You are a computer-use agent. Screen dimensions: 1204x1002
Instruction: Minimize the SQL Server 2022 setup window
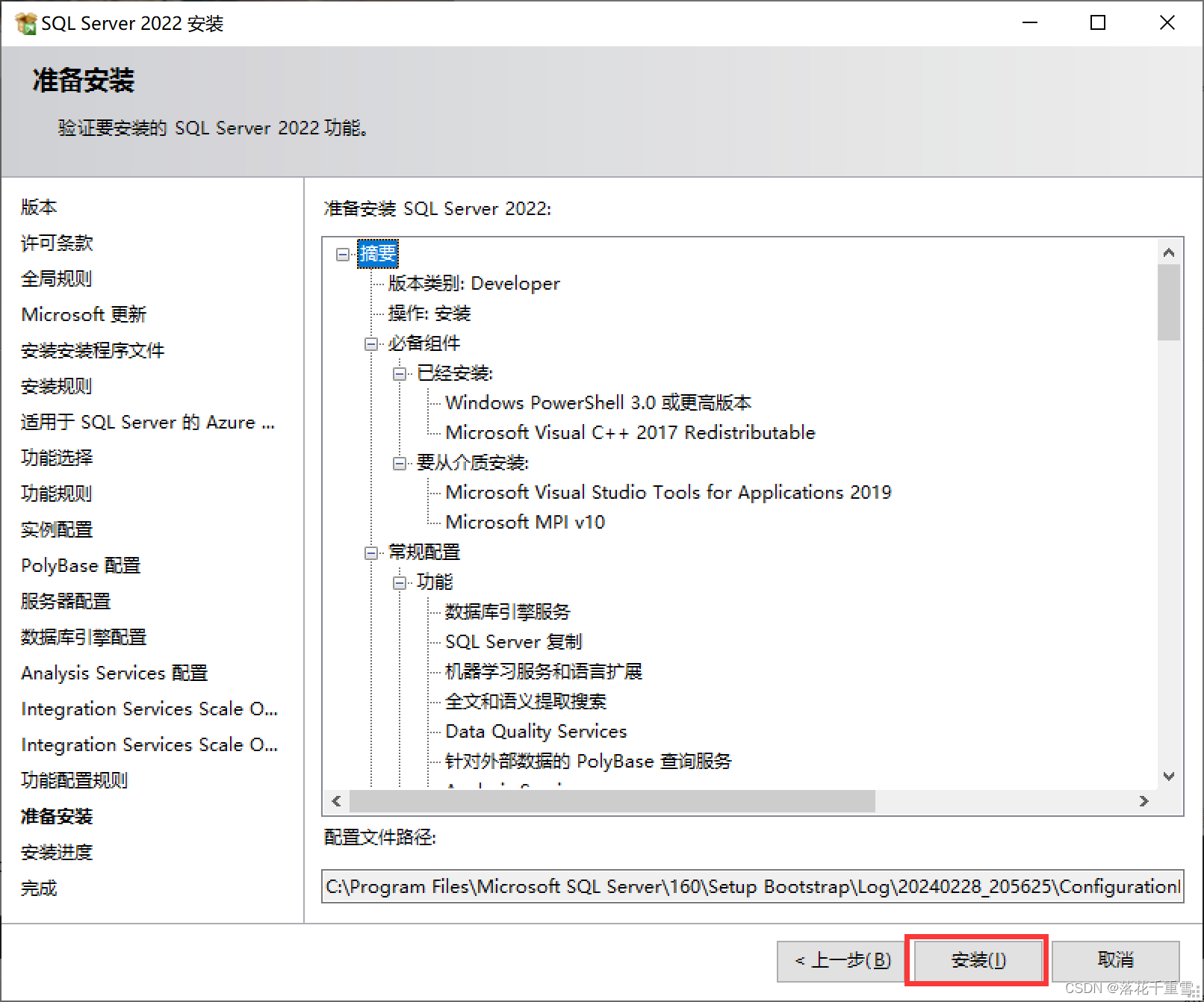pos(1030,23)
